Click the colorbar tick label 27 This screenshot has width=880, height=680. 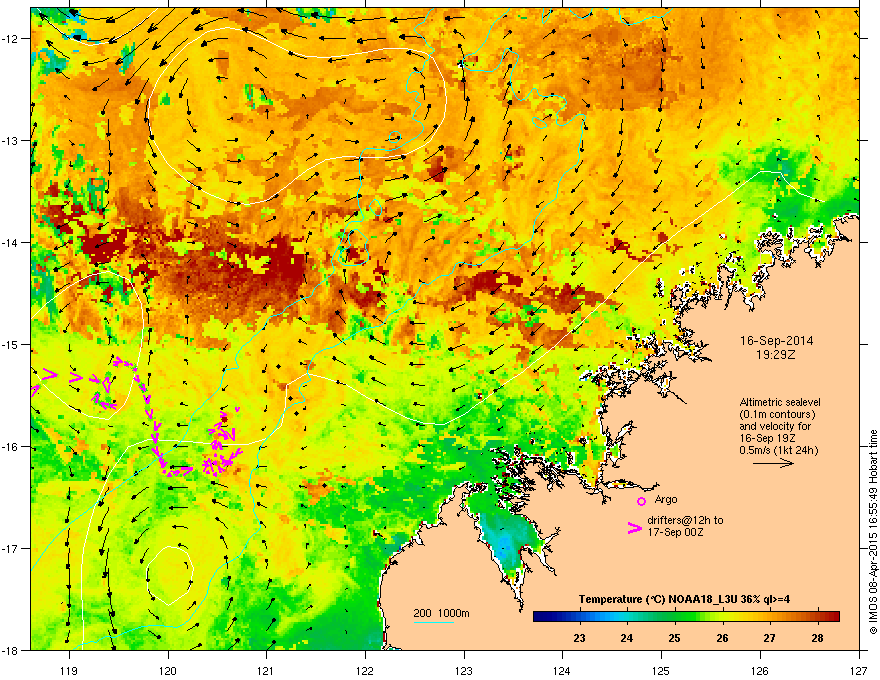point(769,638)
